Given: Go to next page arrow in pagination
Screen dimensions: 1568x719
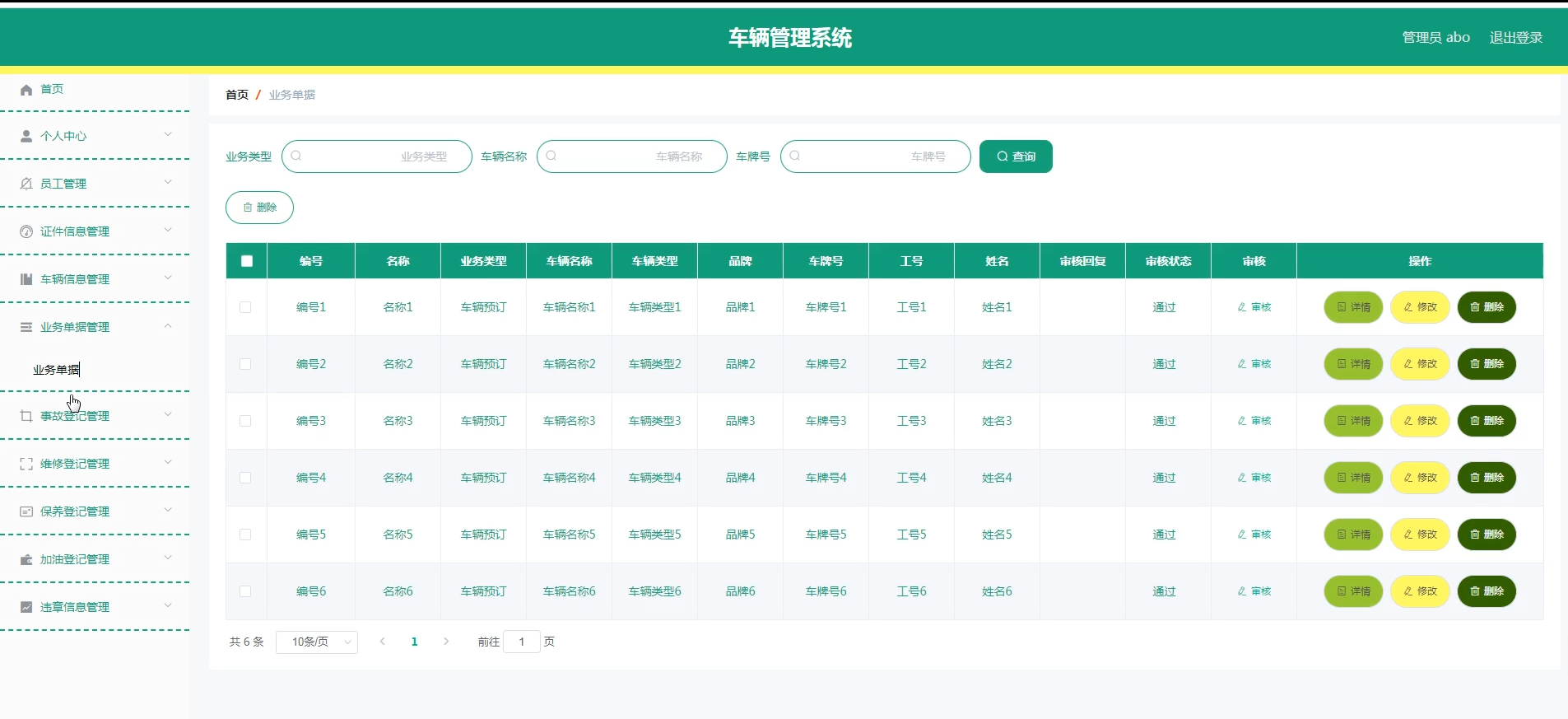Looking at the screenshot, I should point(446,642).
